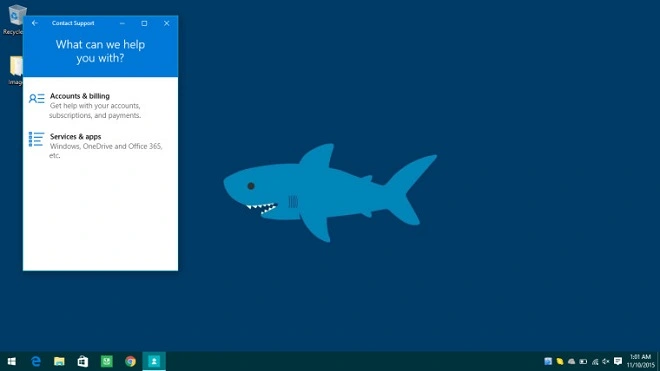Click the Services & apps list icon
The height and width of the screenshot is (371, 660).
pyautogui.click(x=36, y=139)
